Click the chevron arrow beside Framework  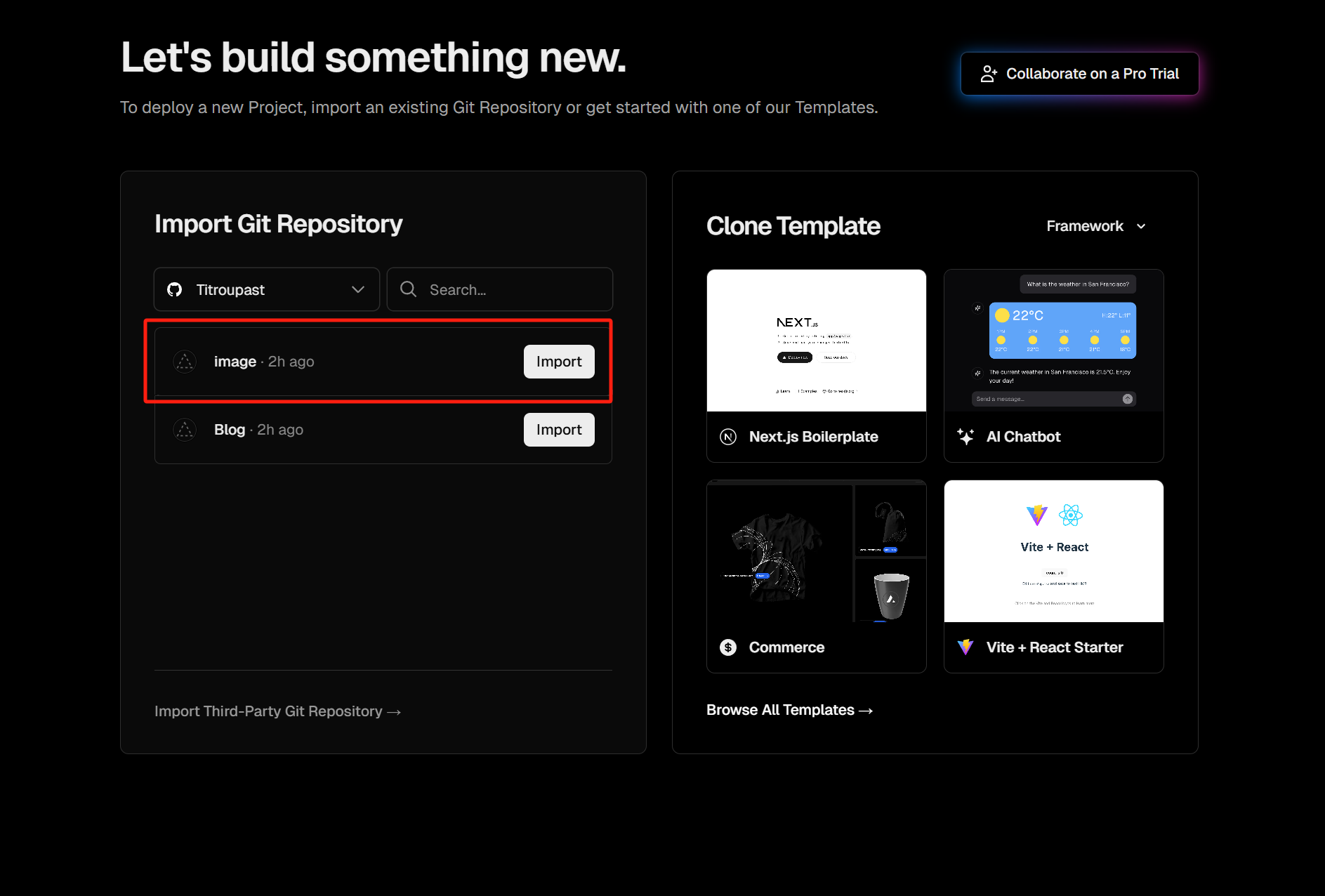(1141, 226)
